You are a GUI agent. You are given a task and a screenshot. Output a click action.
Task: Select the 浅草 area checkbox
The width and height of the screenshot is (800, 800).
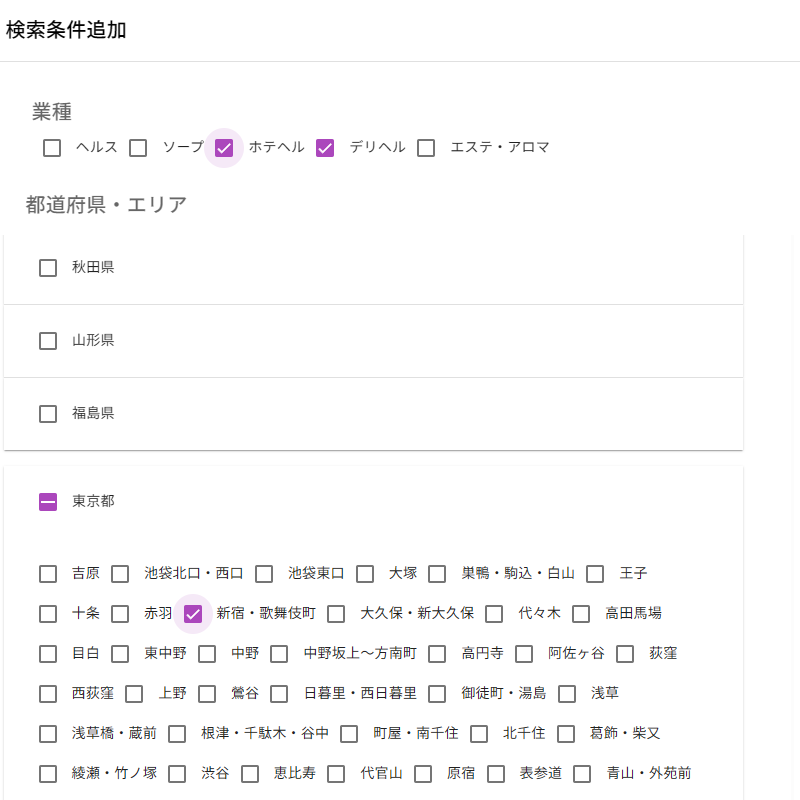tap(567, 694)
